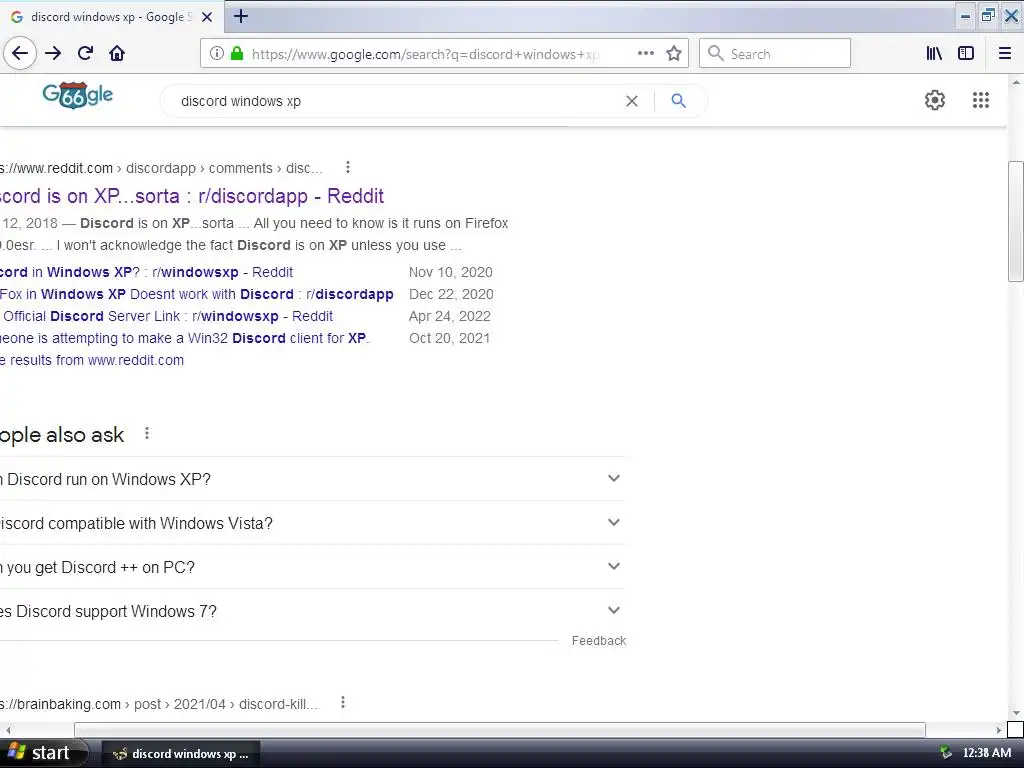
Task: Click the vertical scrollbar thumb
Action: tap(1016, 221)
